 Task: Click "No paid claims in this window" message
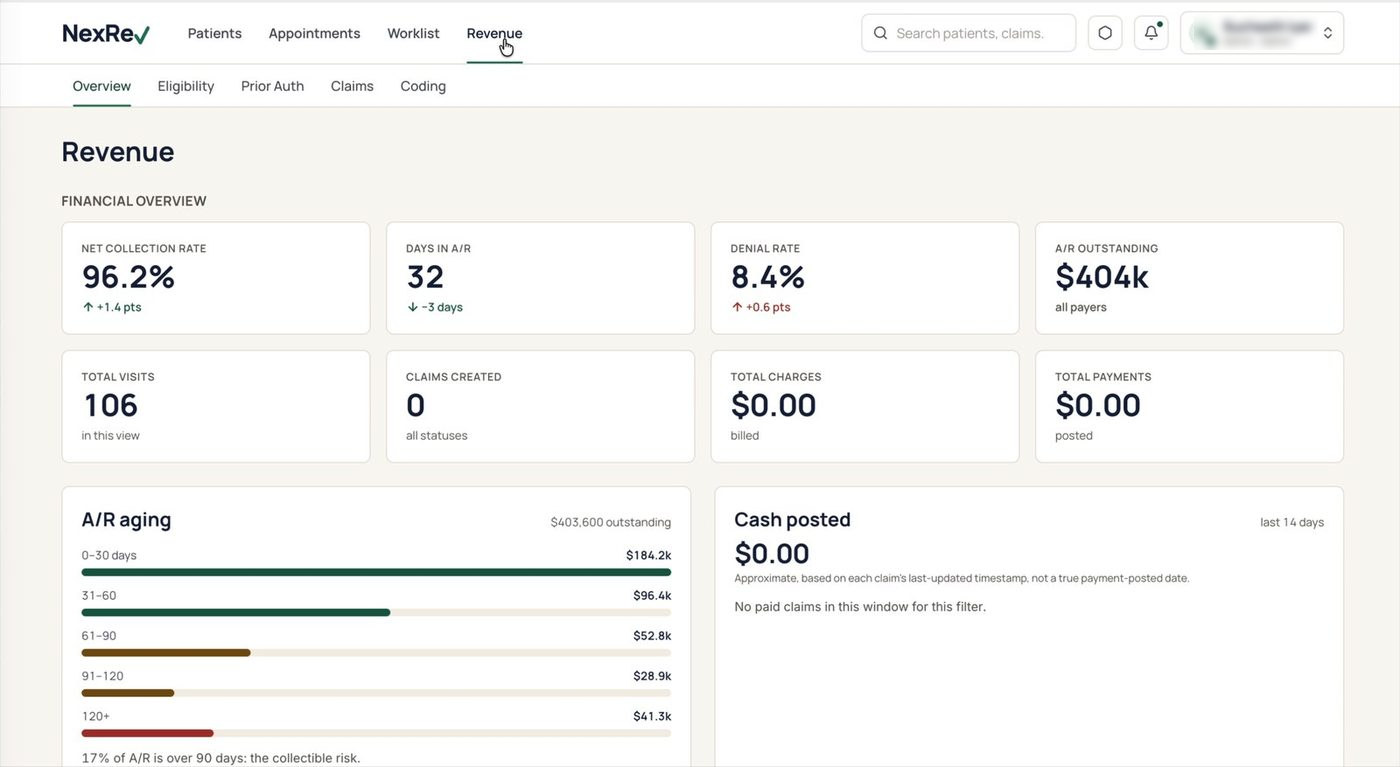pyautogui.click(x=860, y=606)
